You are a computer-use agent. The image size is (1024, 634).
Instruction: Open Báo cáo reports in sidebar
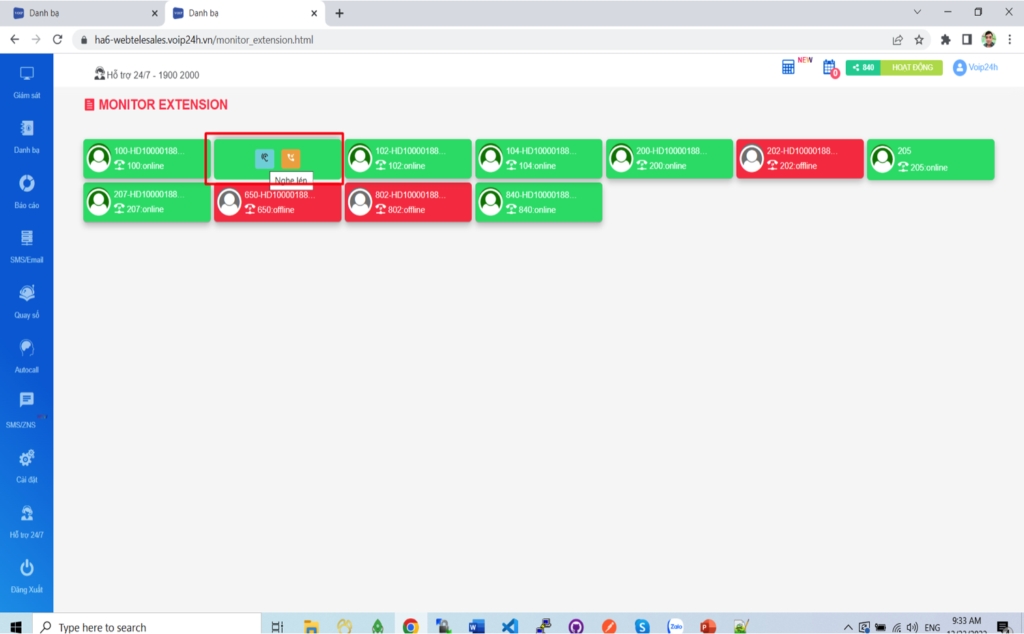[x=27, y=191]
